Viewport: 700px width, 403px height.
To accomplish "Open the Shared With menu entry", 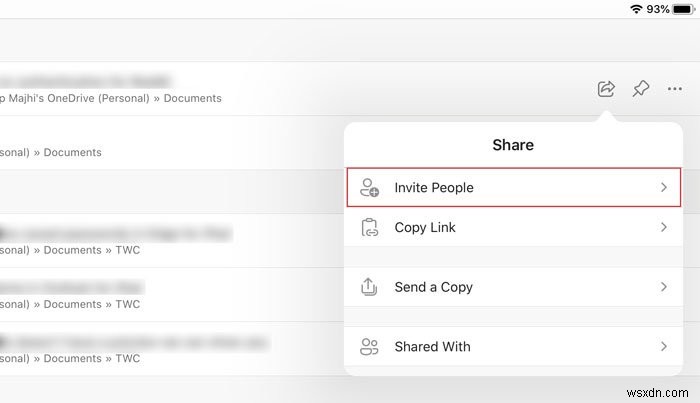I will coord(432,347).
